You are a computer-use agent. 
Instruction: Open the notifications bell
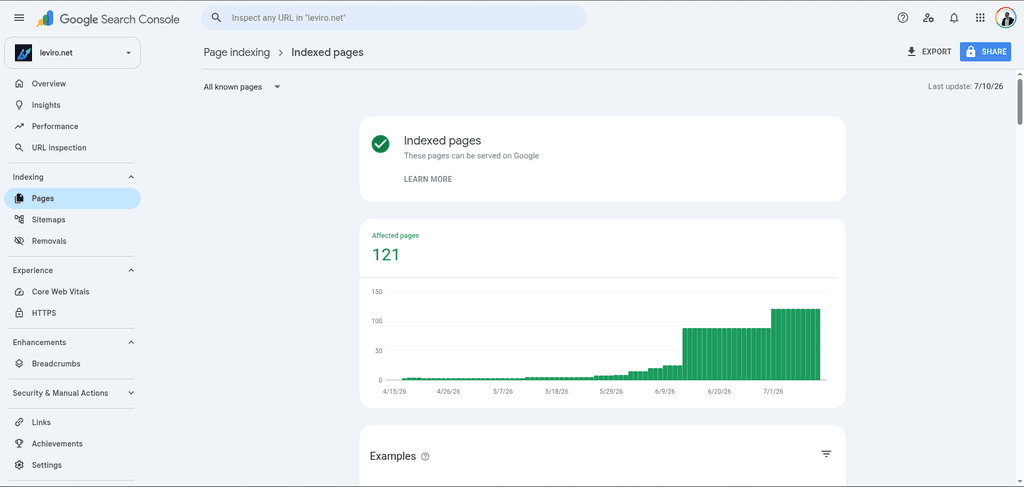(x=954, y=18)
